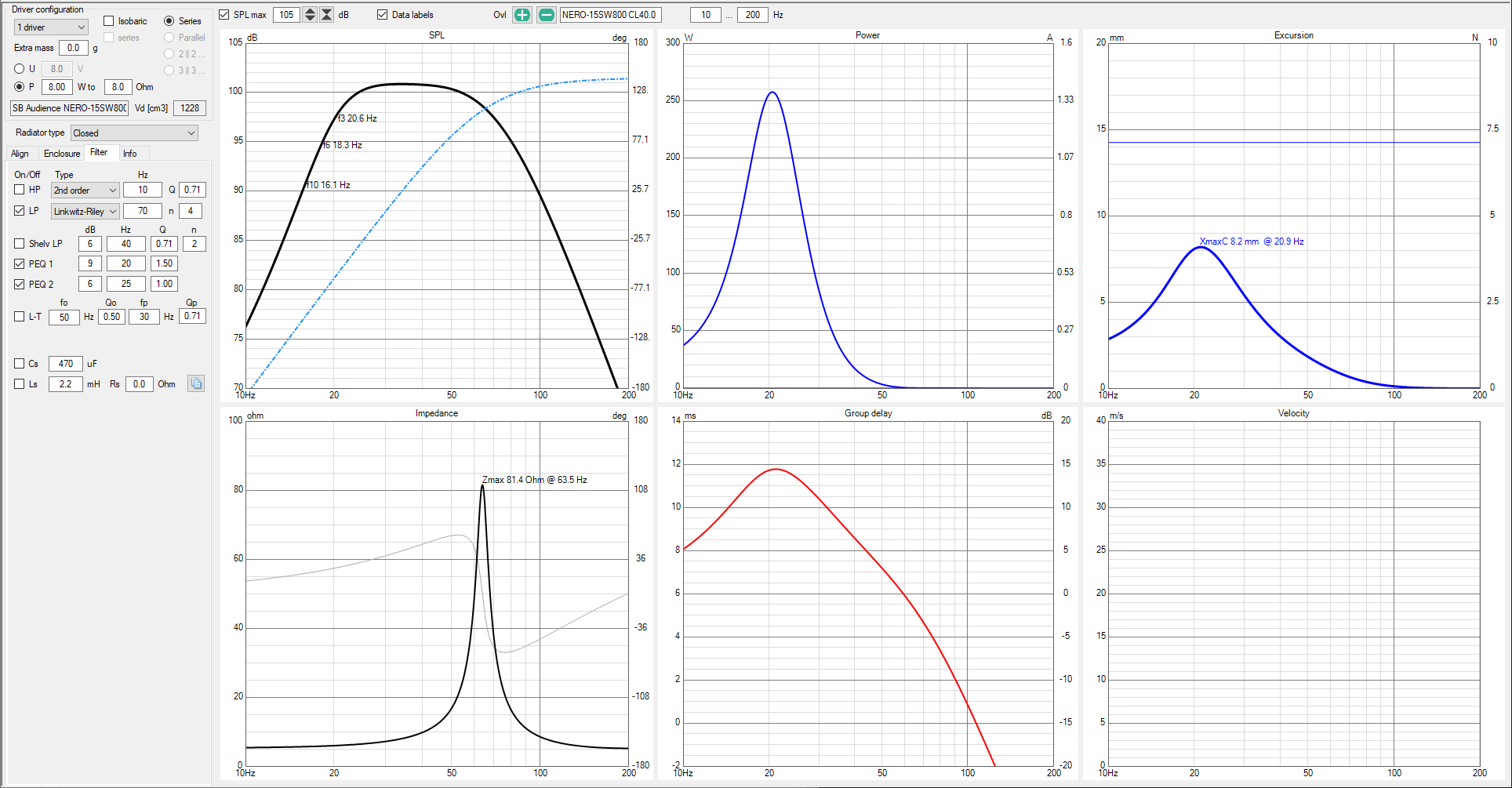Click the Zmax 81.4 Ohm impedance label
The height and width of the screenshot is (788, 1512).
[x=534, y=480]
